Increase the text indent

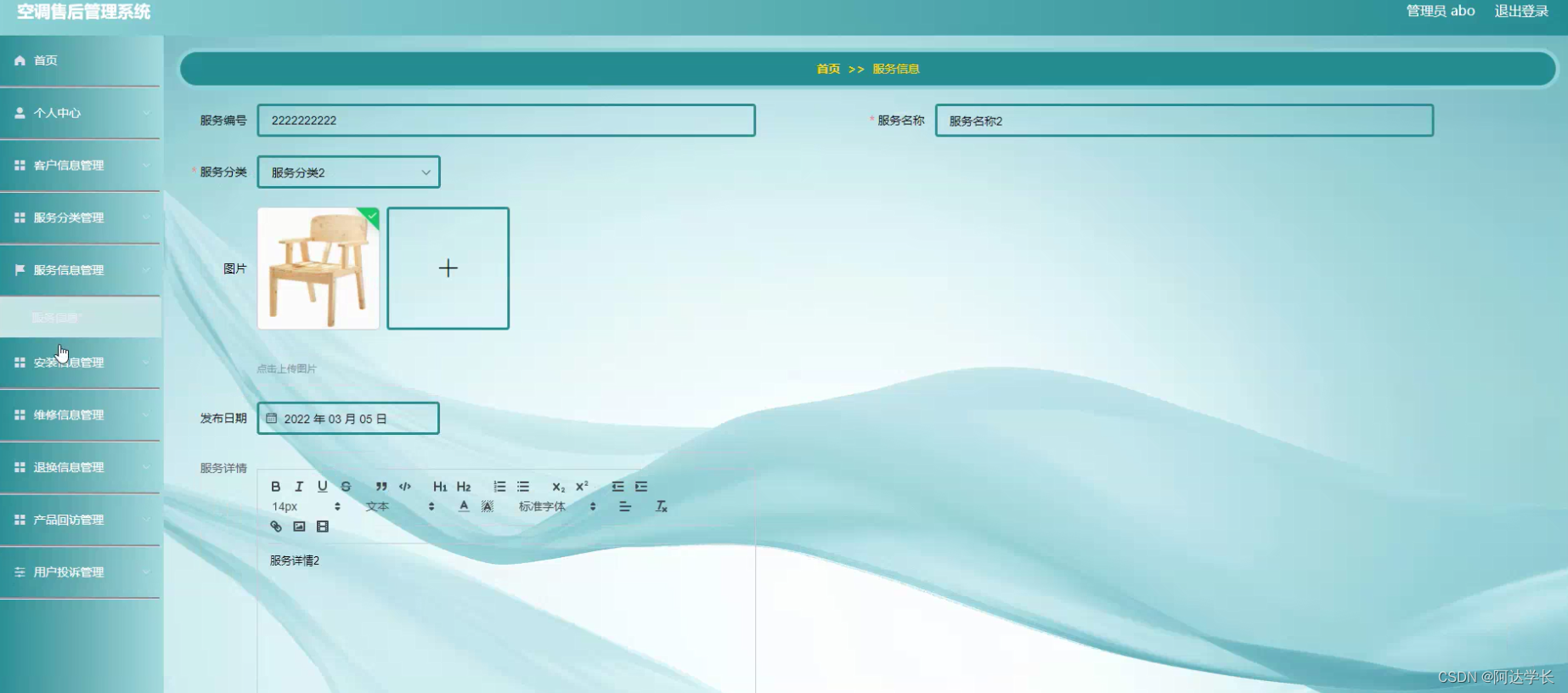tap(641, 487)
